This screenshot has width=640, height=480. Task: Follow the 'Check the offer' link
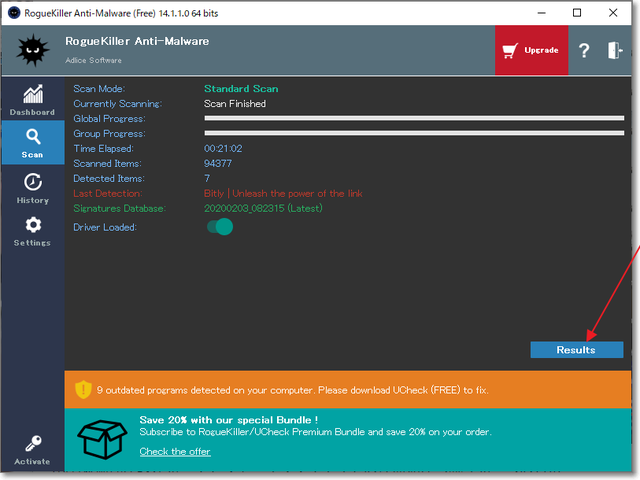pyautogui.click(x=175, y=452)
